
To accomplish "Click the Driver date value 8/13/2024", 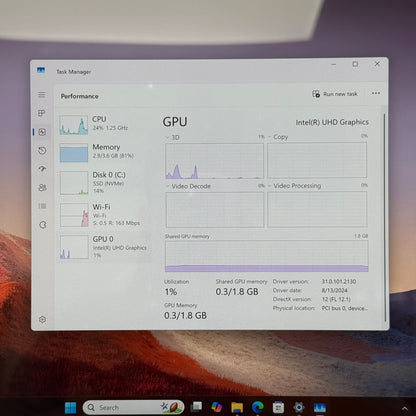I will coord(334,290).
